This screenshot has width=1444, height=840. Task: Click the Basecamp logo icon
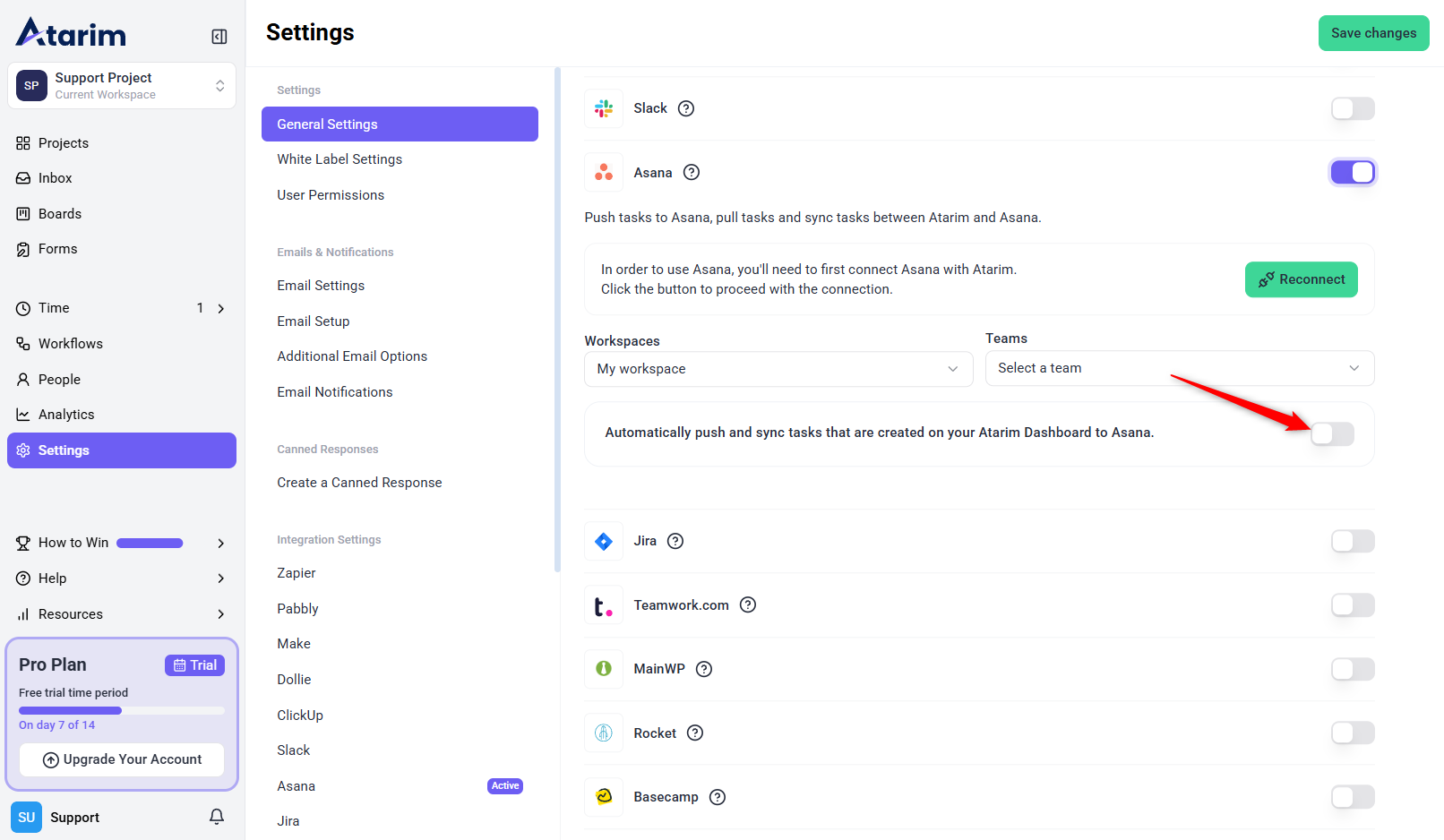click(604, 797)
